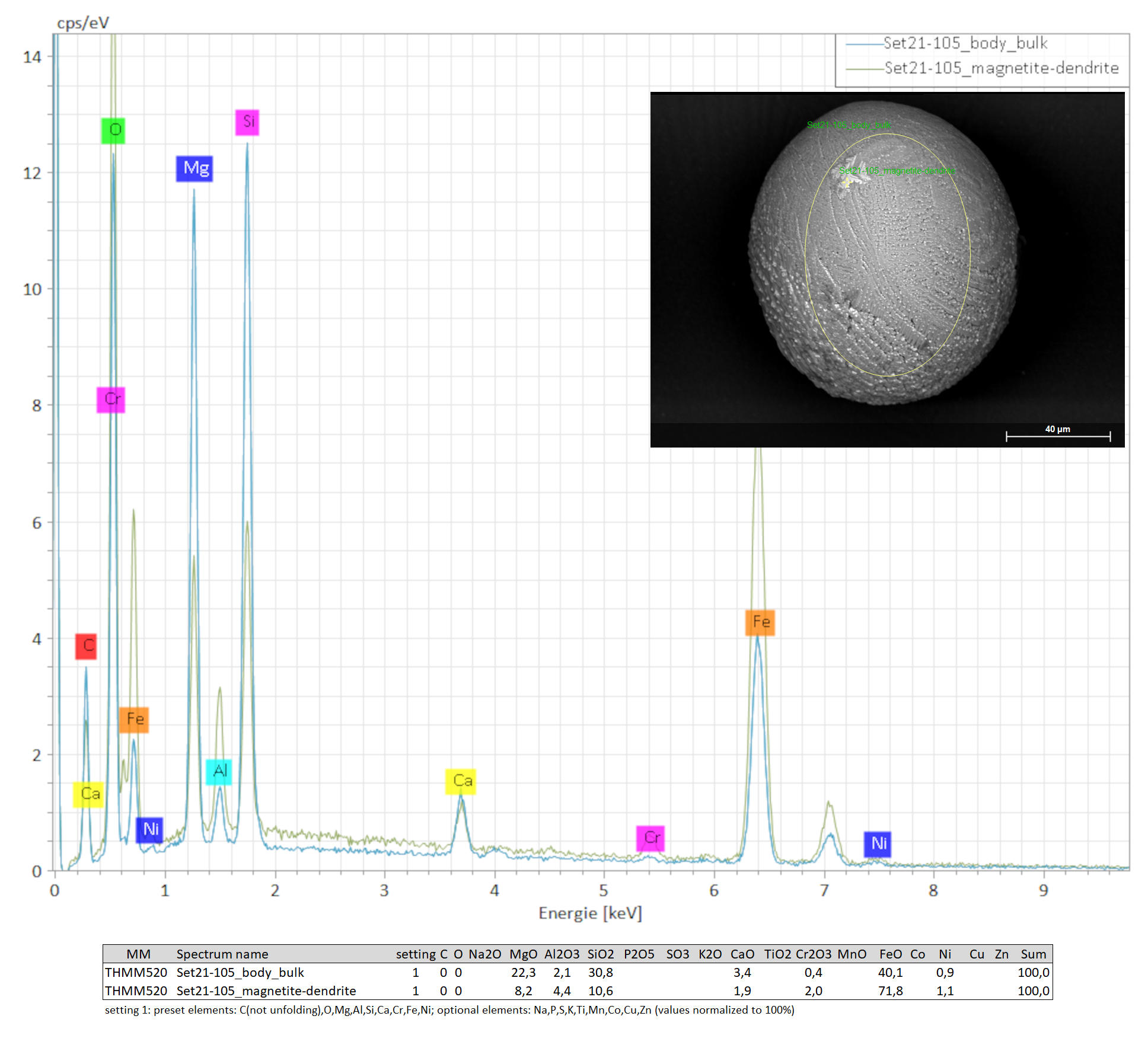Select Set21-105_magnetite-dendrite legend entry
Image resolution: width=1148 pixels, height=1048 pixels.
click(1001, 68)
